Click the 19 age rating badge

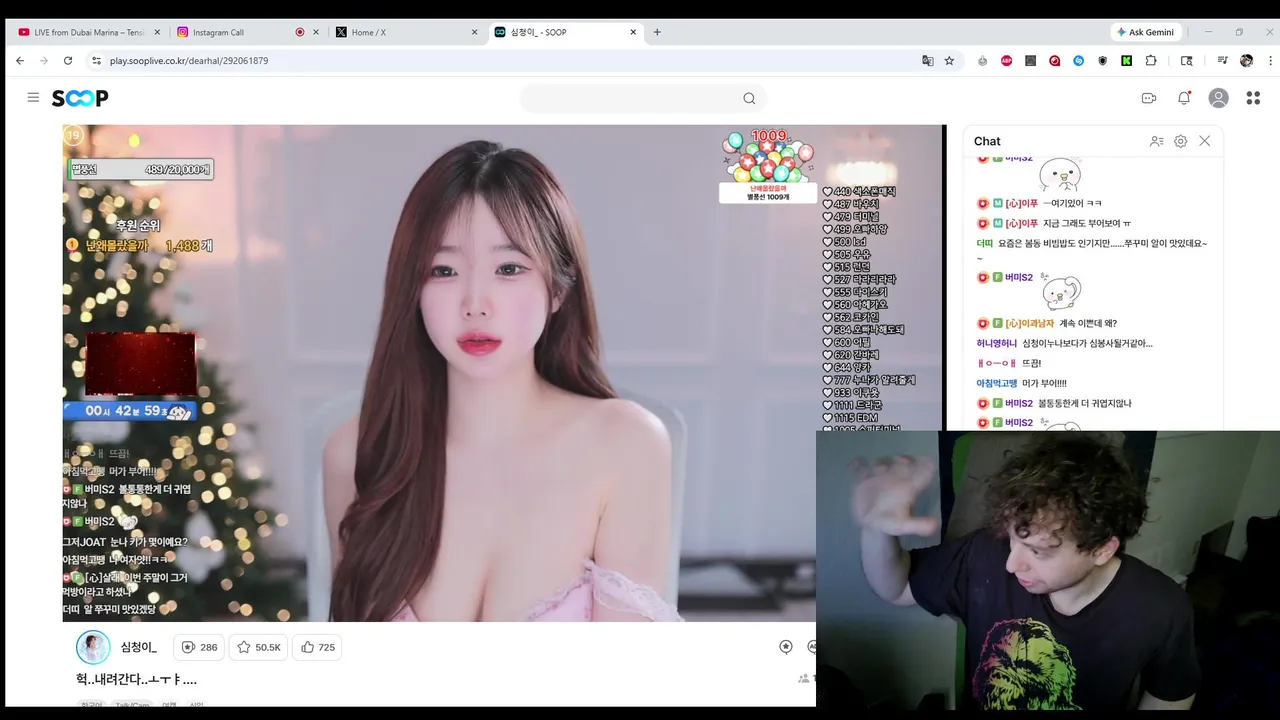point(72,135)
